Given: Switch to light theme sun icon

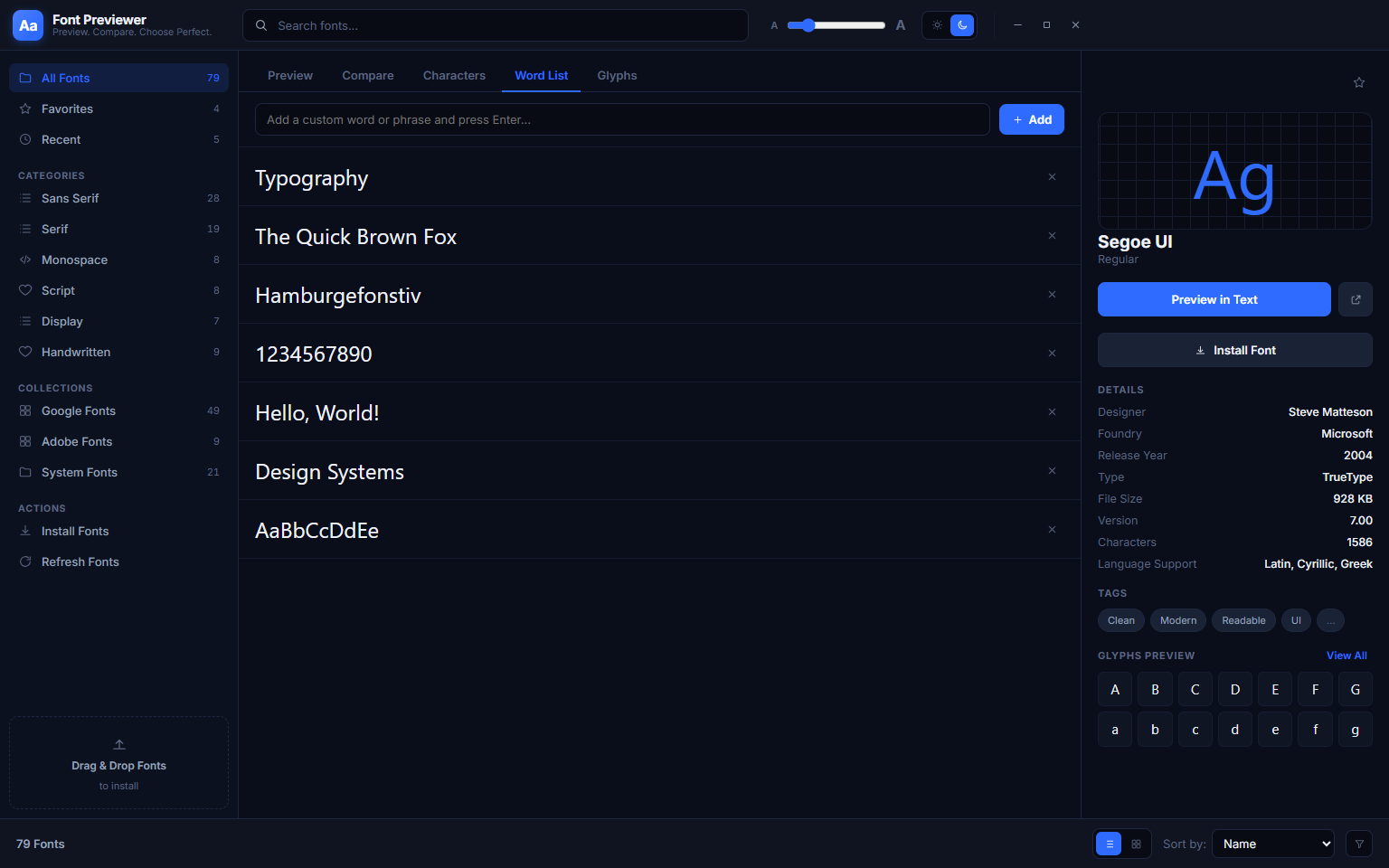Looking at the screenshot, I should [937, 25].
